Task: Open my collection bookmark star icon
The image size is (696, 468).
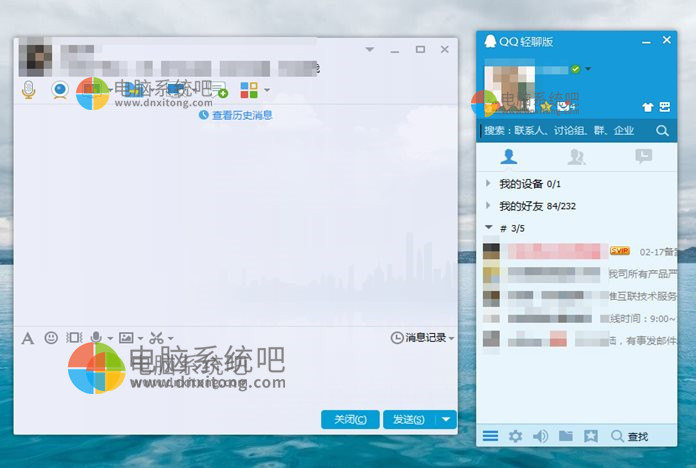Action: (x=590, y=436)
